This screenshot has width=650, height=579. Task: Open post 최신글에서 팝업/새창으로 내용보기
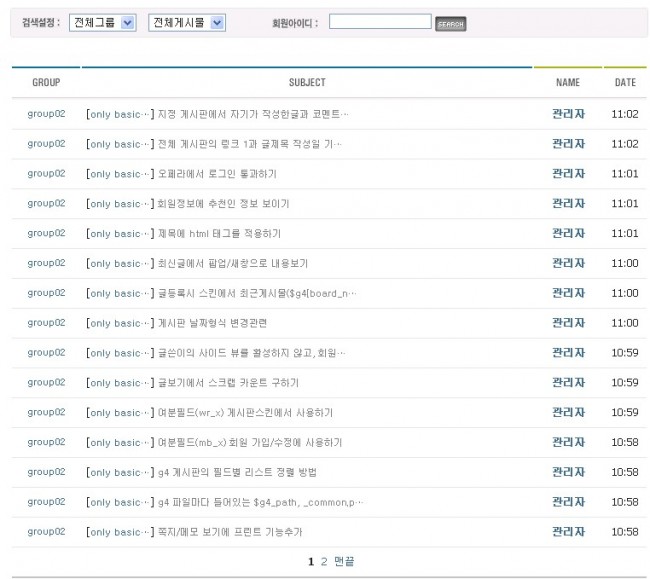click(232, 264)
